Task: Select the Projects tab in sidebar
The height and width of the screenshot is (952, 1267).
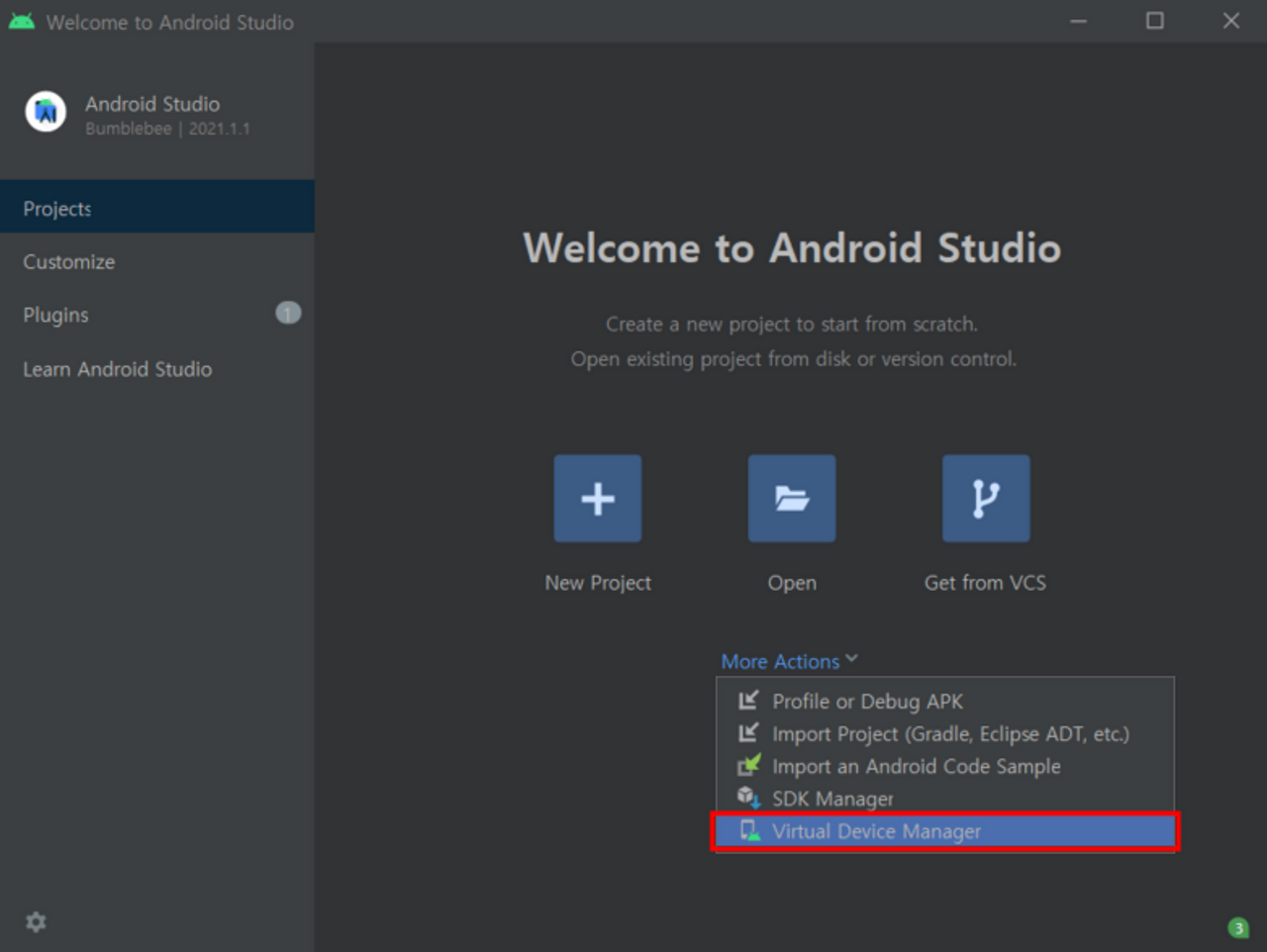Action: 157,207
